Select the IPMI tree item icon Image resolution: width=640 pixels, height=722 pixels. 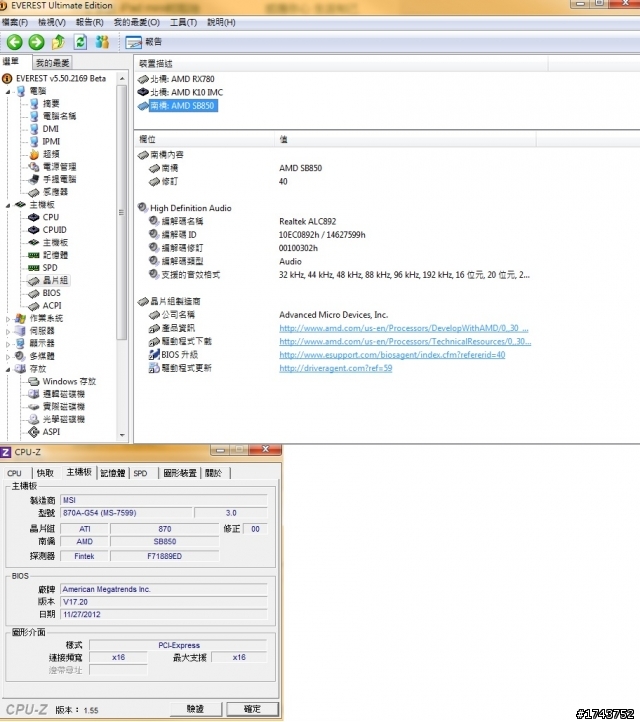coord(34,141)
